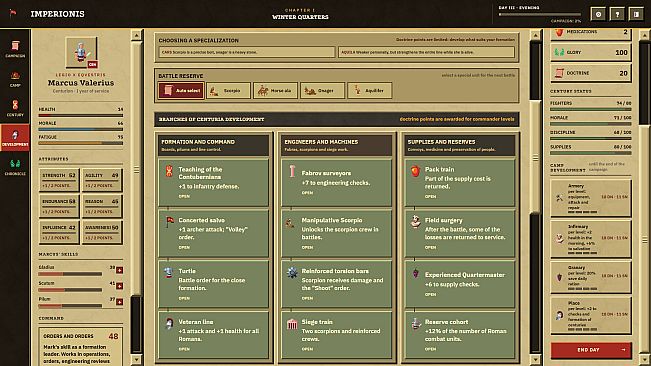Screen dimensions: 651x366
Task: Toggle the panel layout icon in header
Action: click(x=636, y=14)
